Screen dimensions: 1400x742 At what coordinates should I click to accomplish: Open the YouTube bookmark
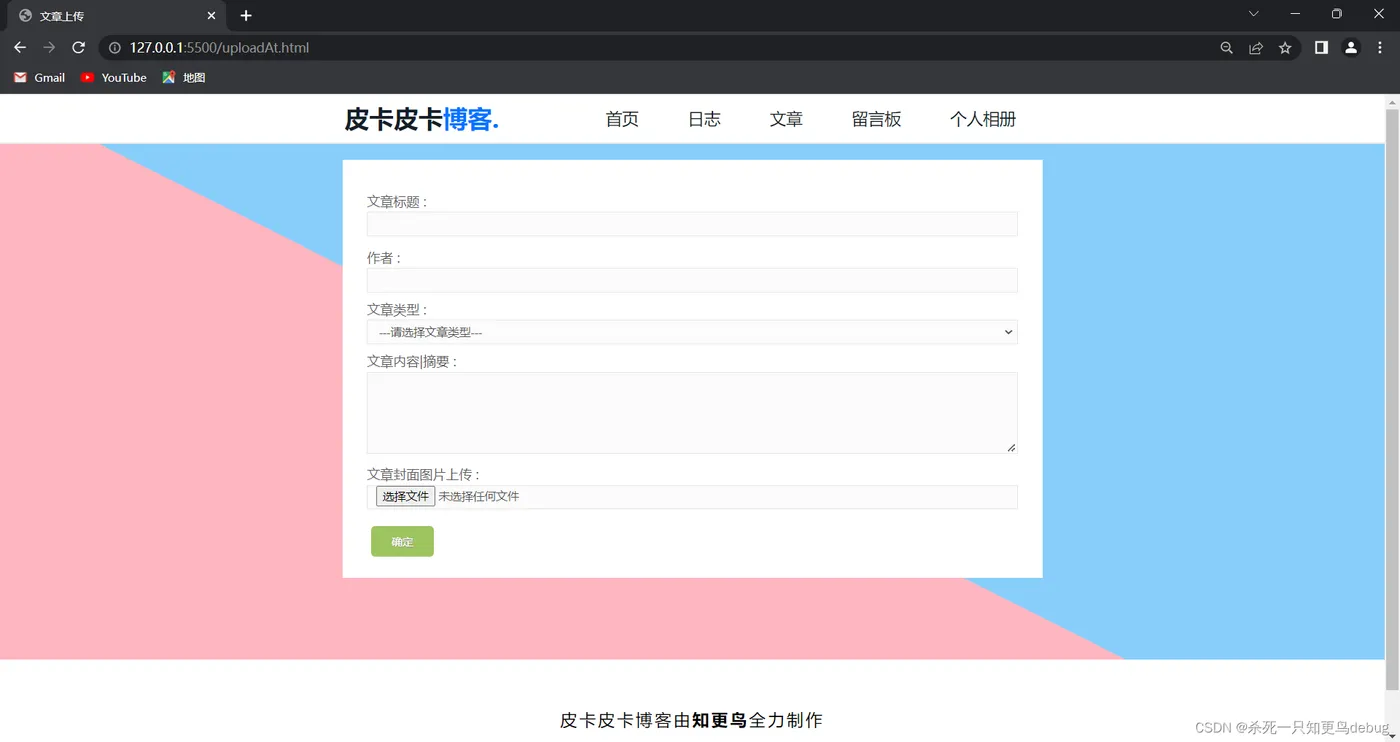pyautogui.click(x=114, y=77)
